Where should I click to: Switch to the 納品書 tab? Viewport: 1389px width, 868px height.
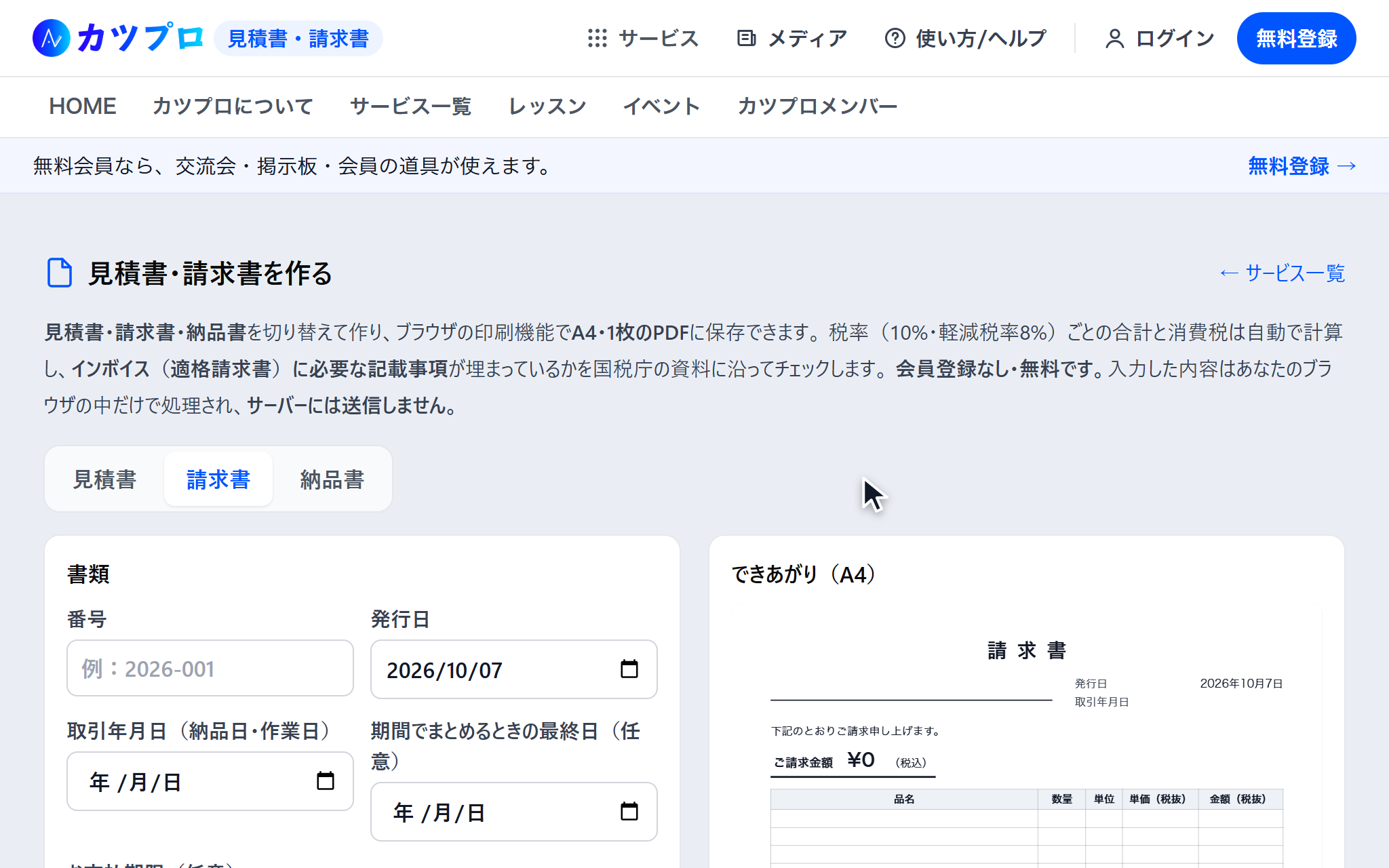coord(332,479)
